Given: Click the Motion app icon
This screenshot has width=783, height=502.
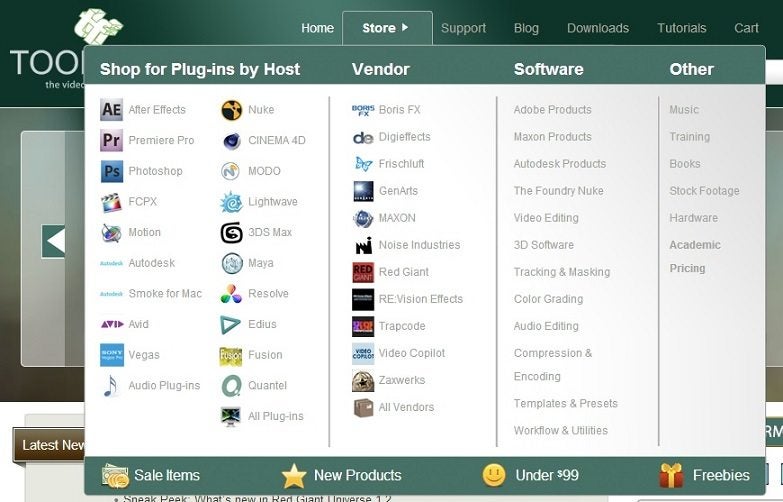Looking at the screenshot, I should point(111,233).
